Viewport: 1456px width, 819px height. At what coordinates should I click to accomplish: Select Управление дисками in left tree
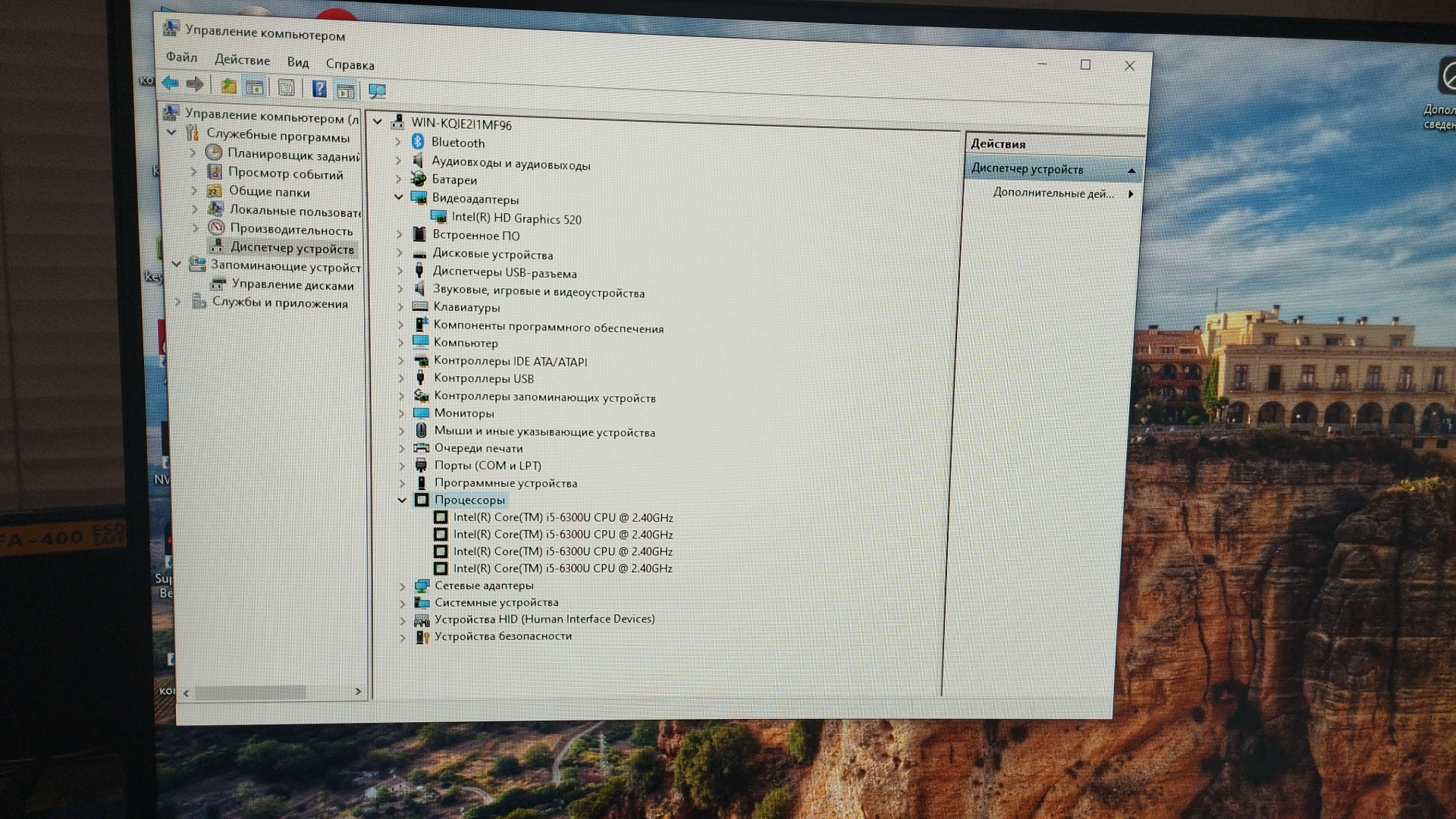293,285
